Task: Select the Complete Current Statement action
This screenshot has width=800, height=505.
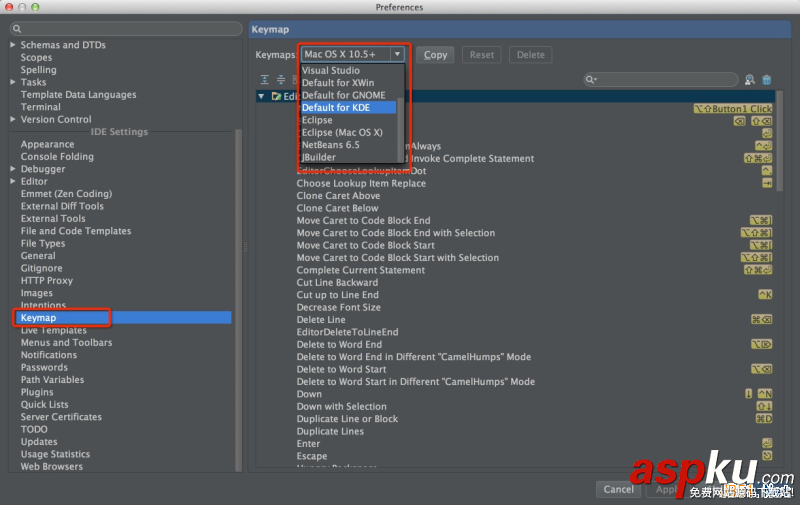Action: click(x=361, y=270)
